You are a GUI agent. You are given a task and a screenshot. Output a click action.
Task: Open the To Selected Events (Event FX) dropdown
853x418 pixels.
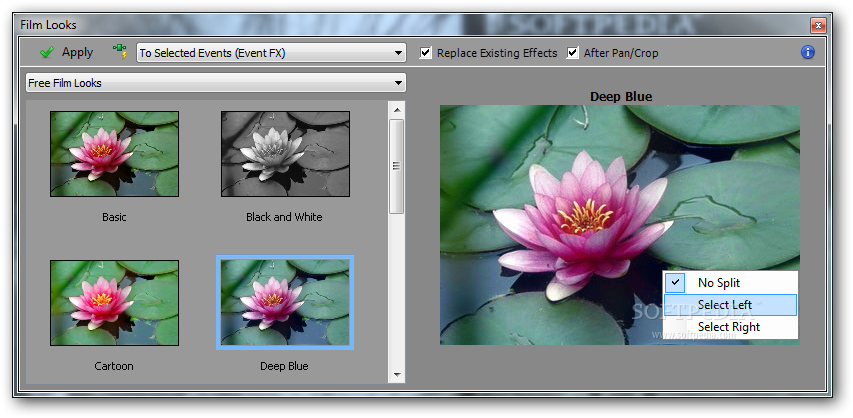click(271, 53)
